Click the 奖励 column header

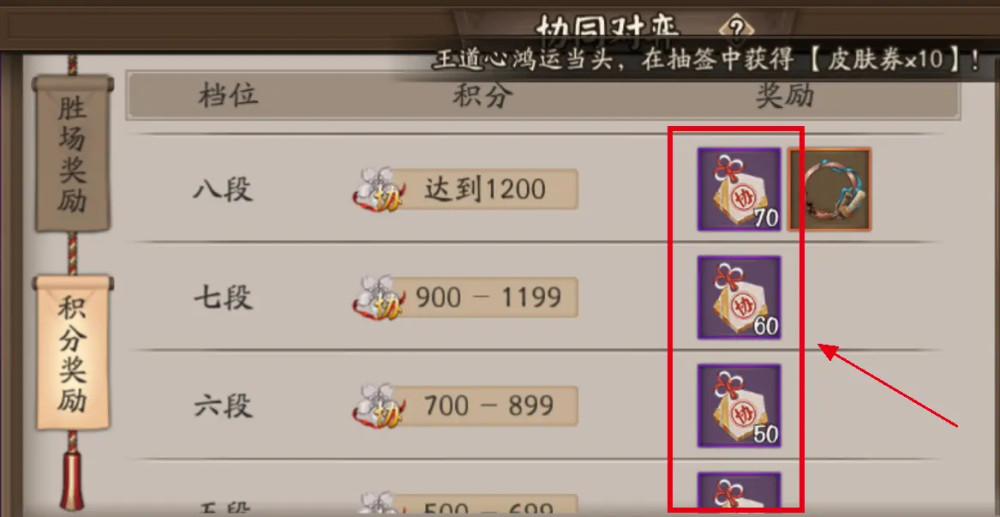(785, 96)
